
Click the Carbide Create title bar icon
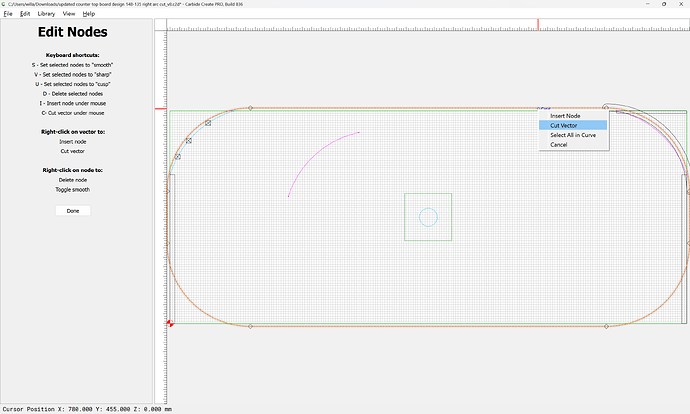tap(4, 4)
